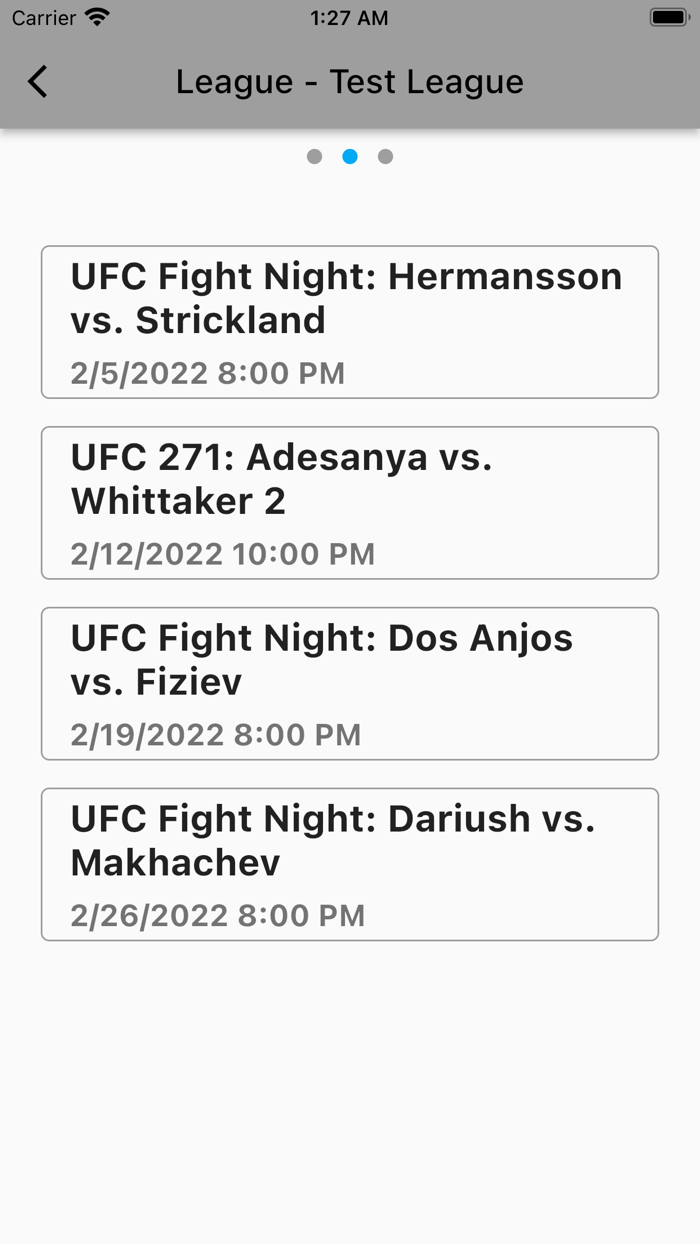Image resolution: width=700 pixels, height=1244 pixels.
Task: Switch to the previous page using the left dot
Action: click(x=314, y=156)
